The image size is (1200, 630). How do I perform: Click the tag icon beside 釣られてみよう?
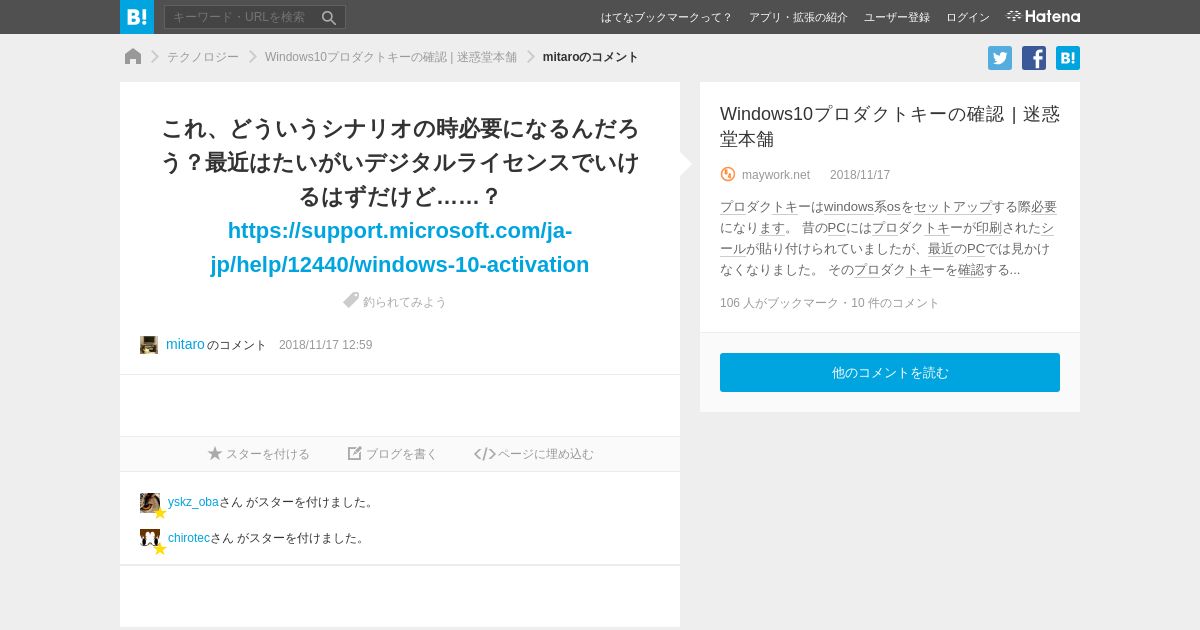point(351,300)
